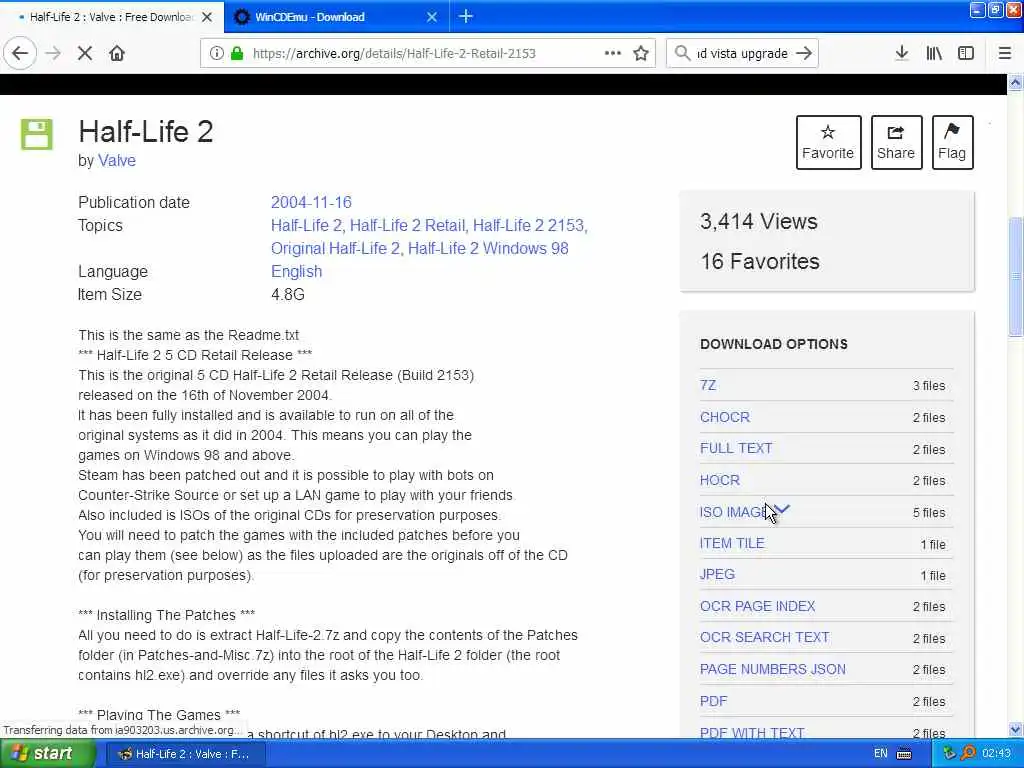Stop loading the page with the X button
The width and height of the screenshot is (1024, 768).
point(84,53)
